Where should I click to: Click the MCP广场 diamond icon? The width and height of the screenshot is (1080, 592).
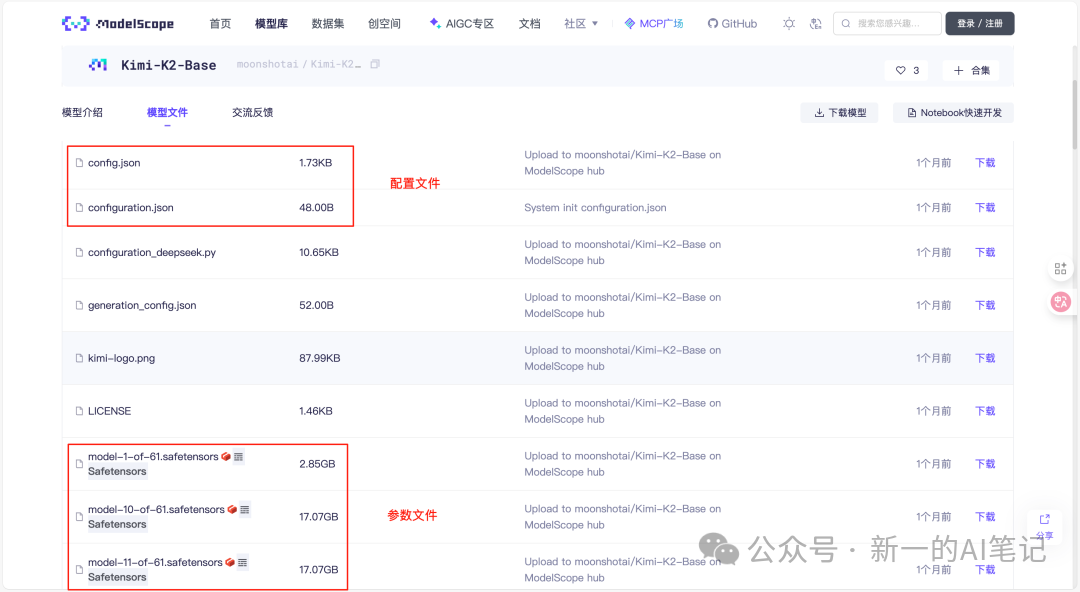click(630, 23)
